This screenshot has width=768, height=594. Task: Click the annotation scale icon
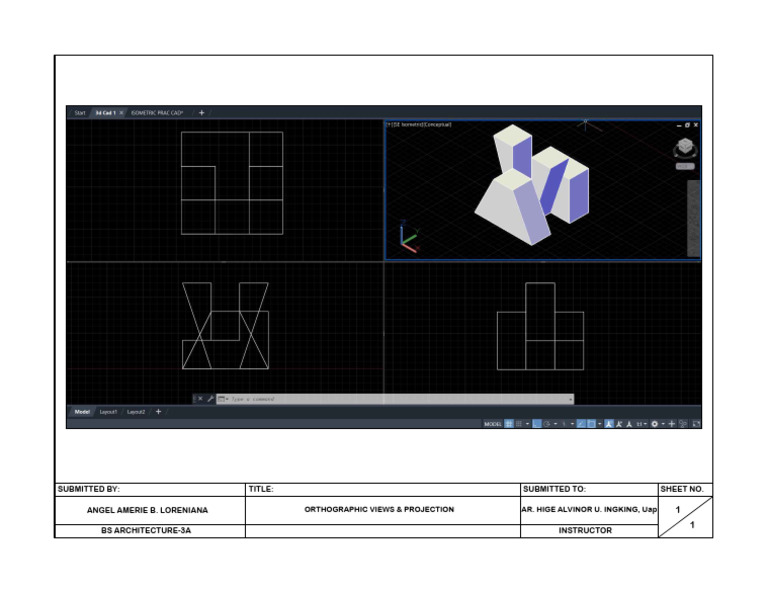point(629,424)
